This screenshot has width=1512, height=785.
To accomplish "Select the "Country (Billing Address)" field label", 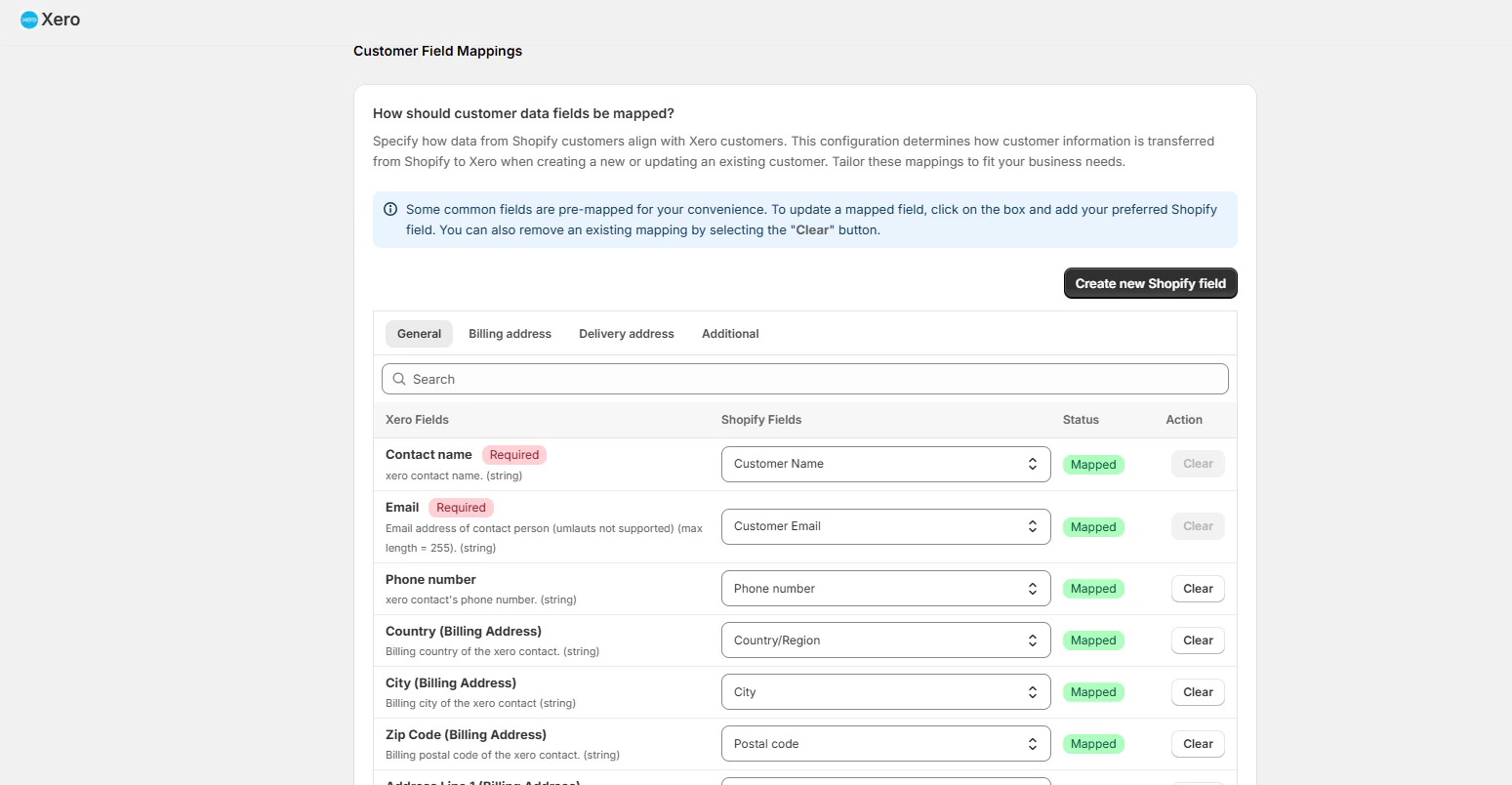I will [464, 632].
